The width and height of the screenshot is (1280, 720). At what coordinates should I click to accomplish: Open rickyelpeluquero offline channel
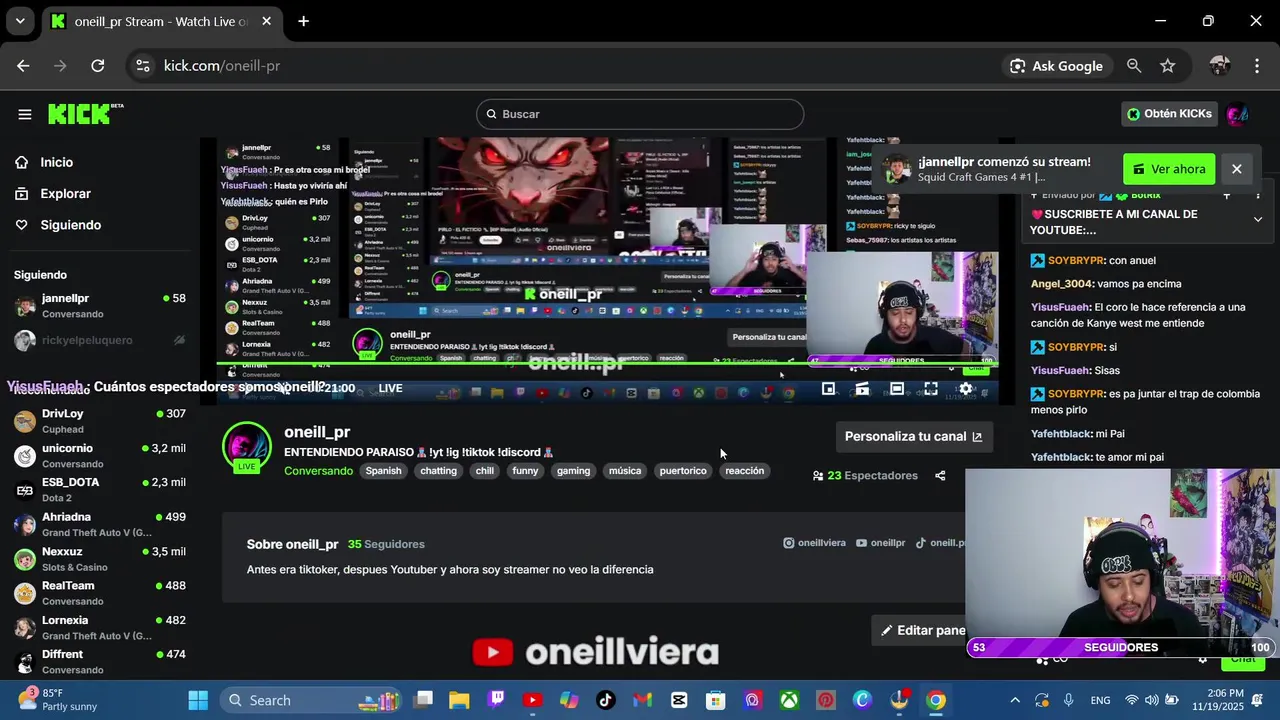coord(100,340)
